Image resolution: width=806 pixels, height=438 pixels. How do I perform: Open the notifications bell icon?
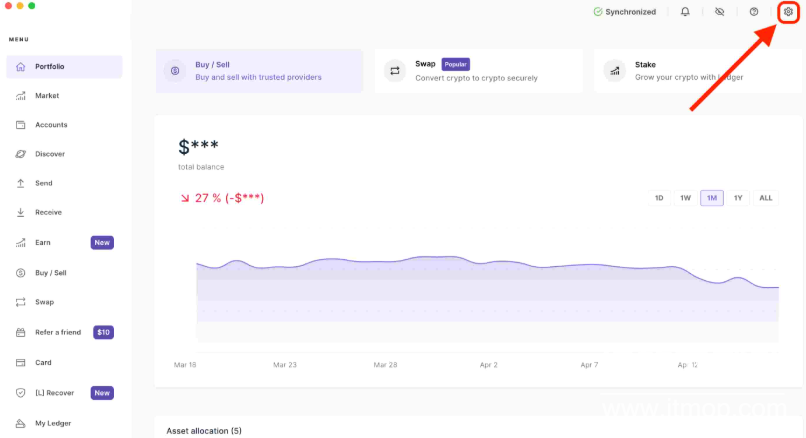685,12
